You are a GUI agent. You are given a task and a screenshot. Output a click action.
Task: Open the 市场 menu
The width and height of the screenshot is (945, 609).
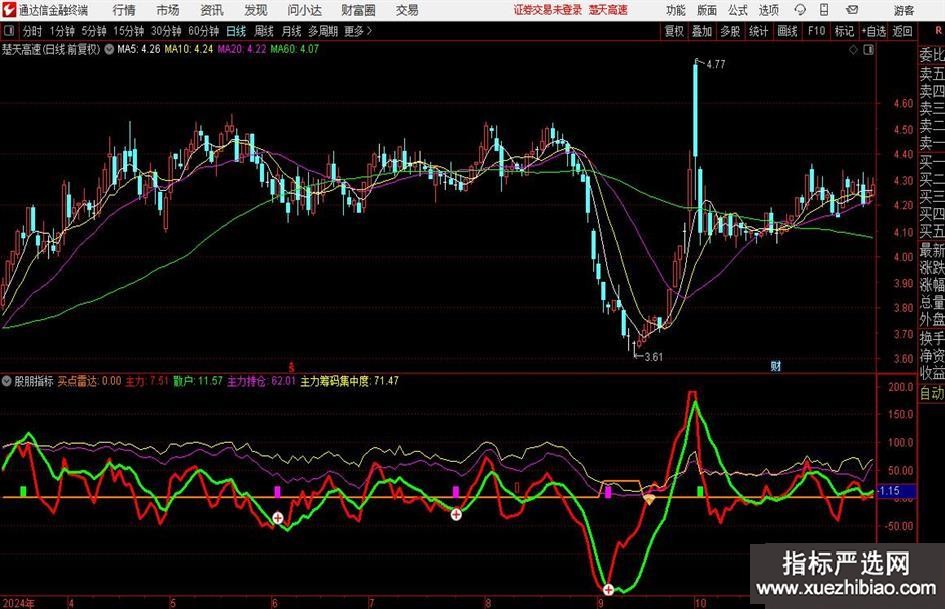pos(168,10)
